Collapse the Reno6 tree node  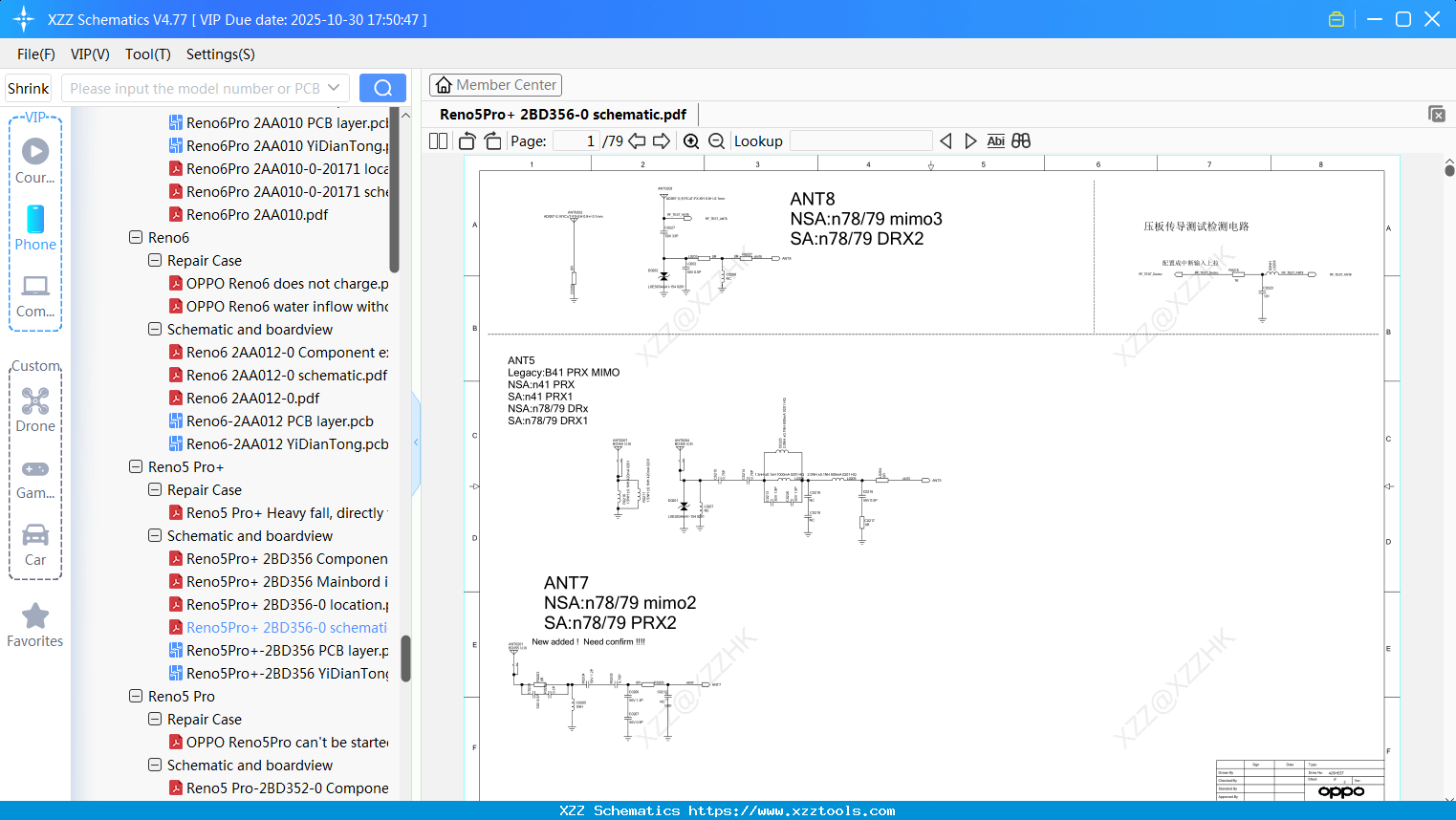click(x=136, y=237)
